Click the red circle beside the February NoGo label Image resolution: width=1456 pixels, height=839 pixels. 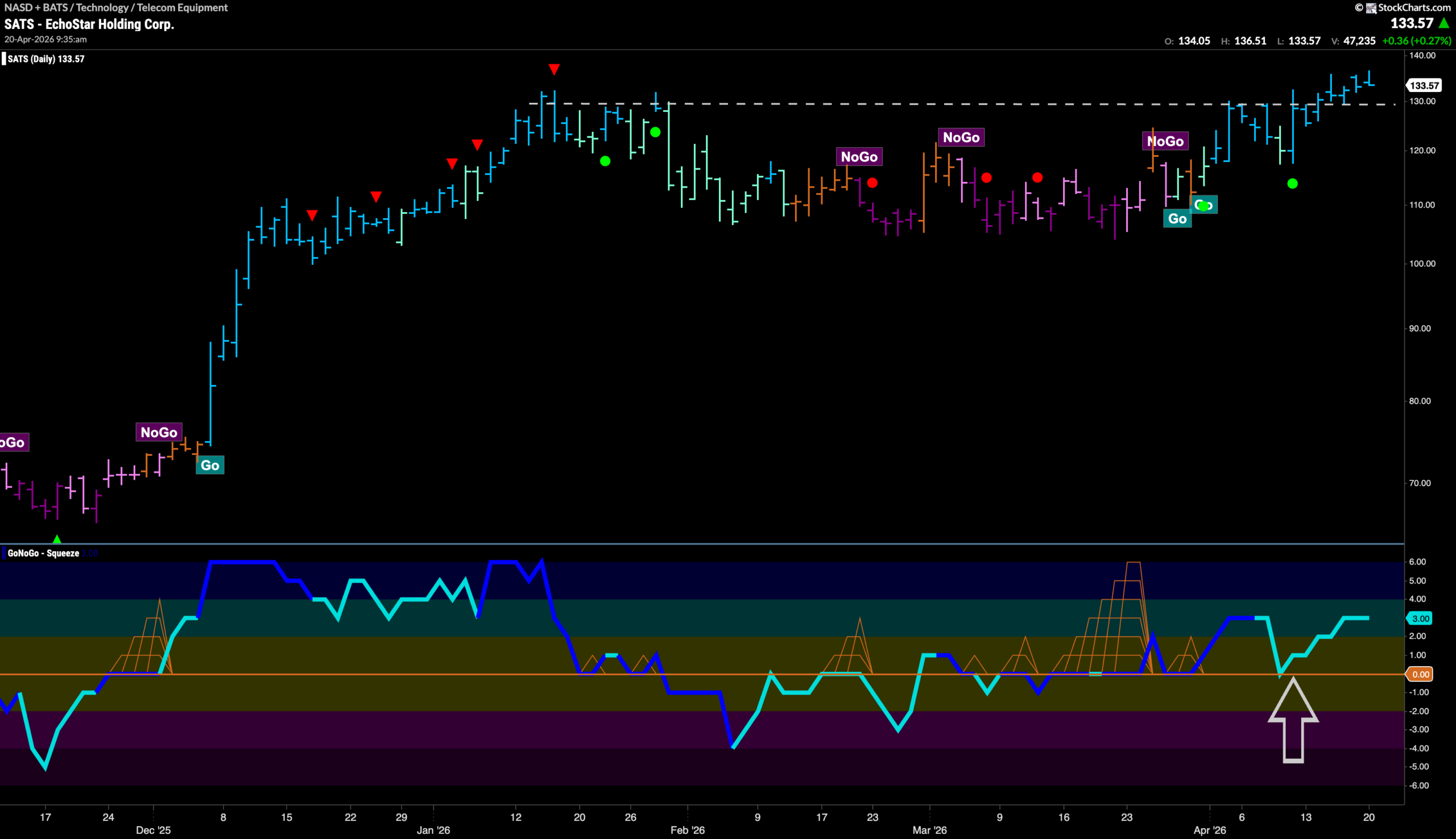[x=872, y=182]
